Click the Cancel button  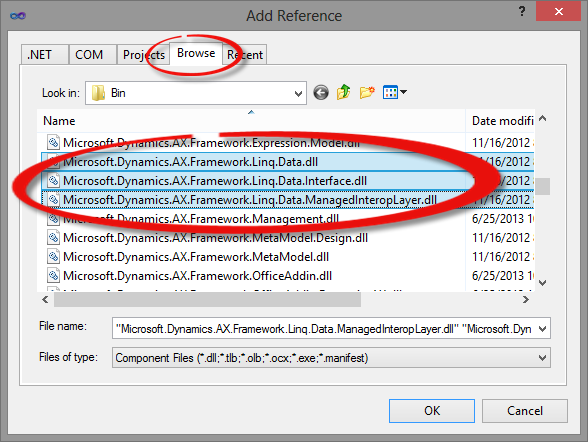(525, 411)
